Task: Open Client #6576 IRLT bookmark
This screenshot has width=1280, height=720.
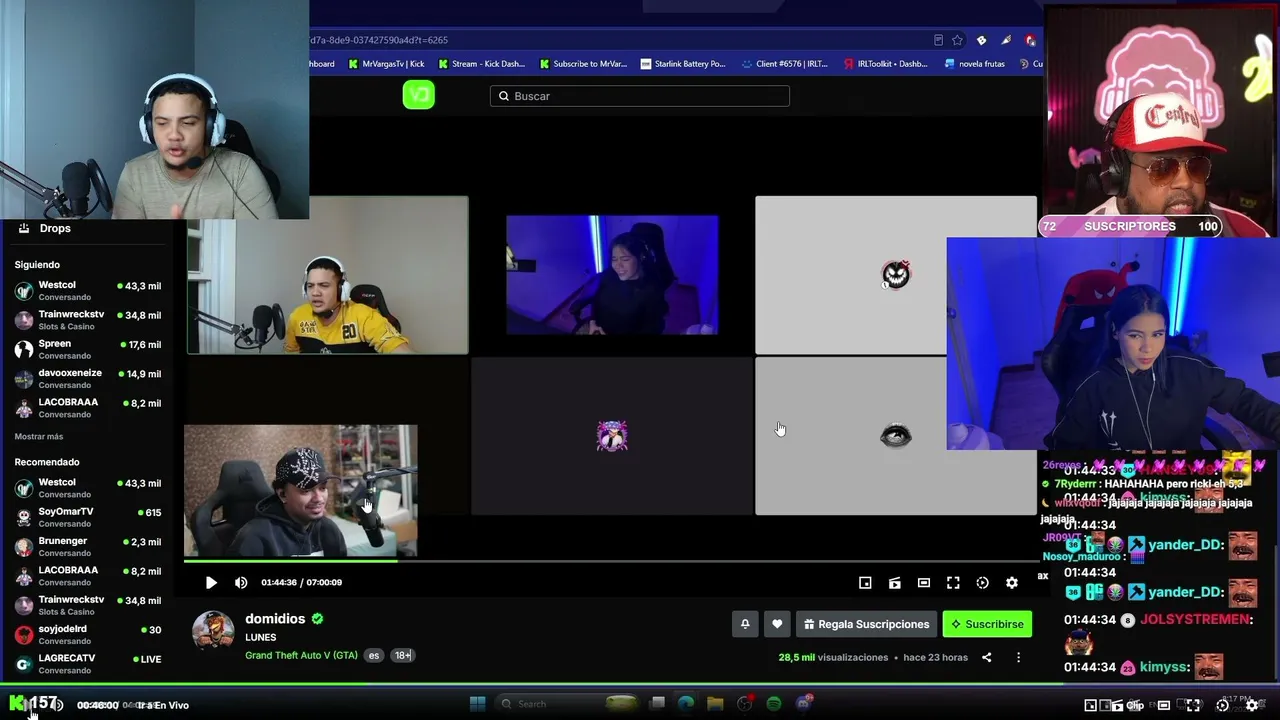Action: point(785,64)
